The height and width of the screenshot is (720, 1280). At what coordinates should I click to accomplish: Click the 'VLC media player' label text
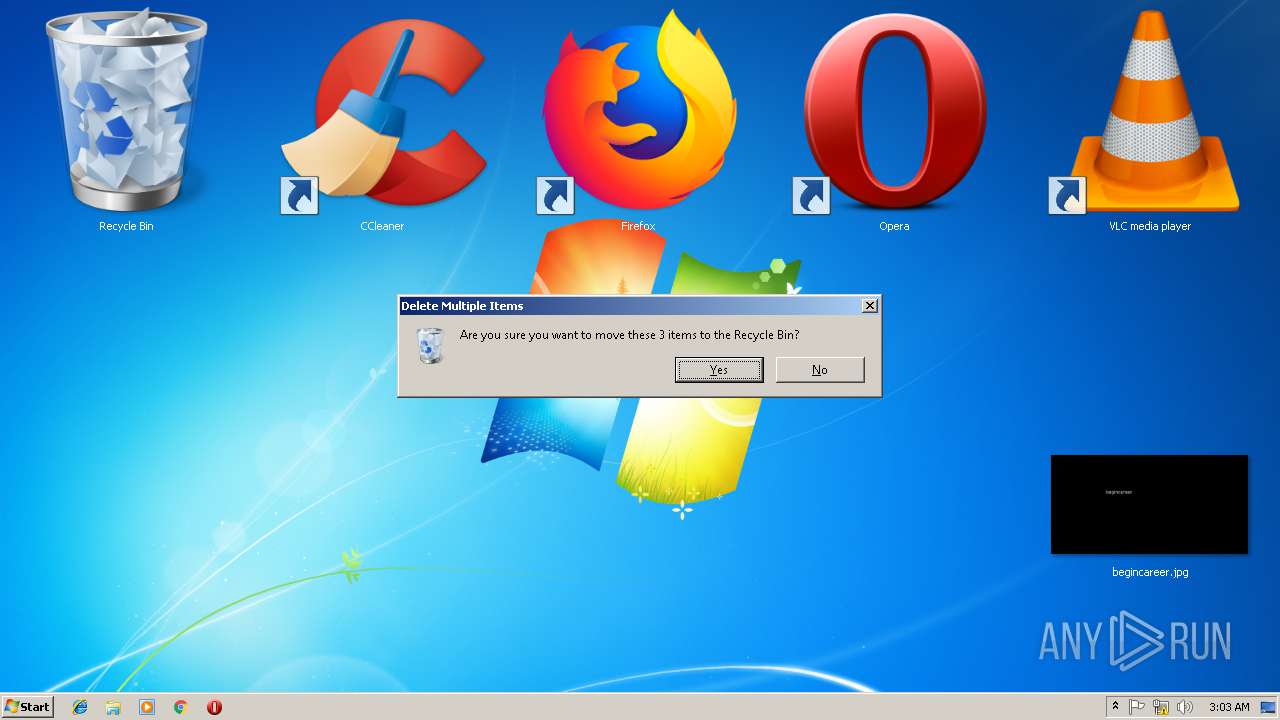click(x=1150, y=226)
